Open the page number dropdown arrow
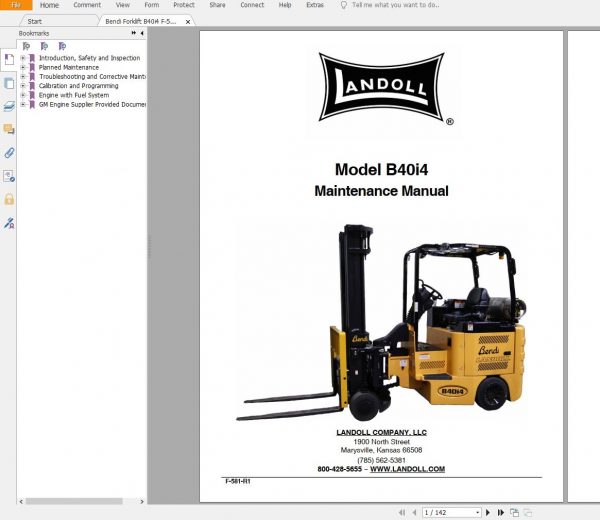The image size is (600, 520). click(x=477, y=512)
